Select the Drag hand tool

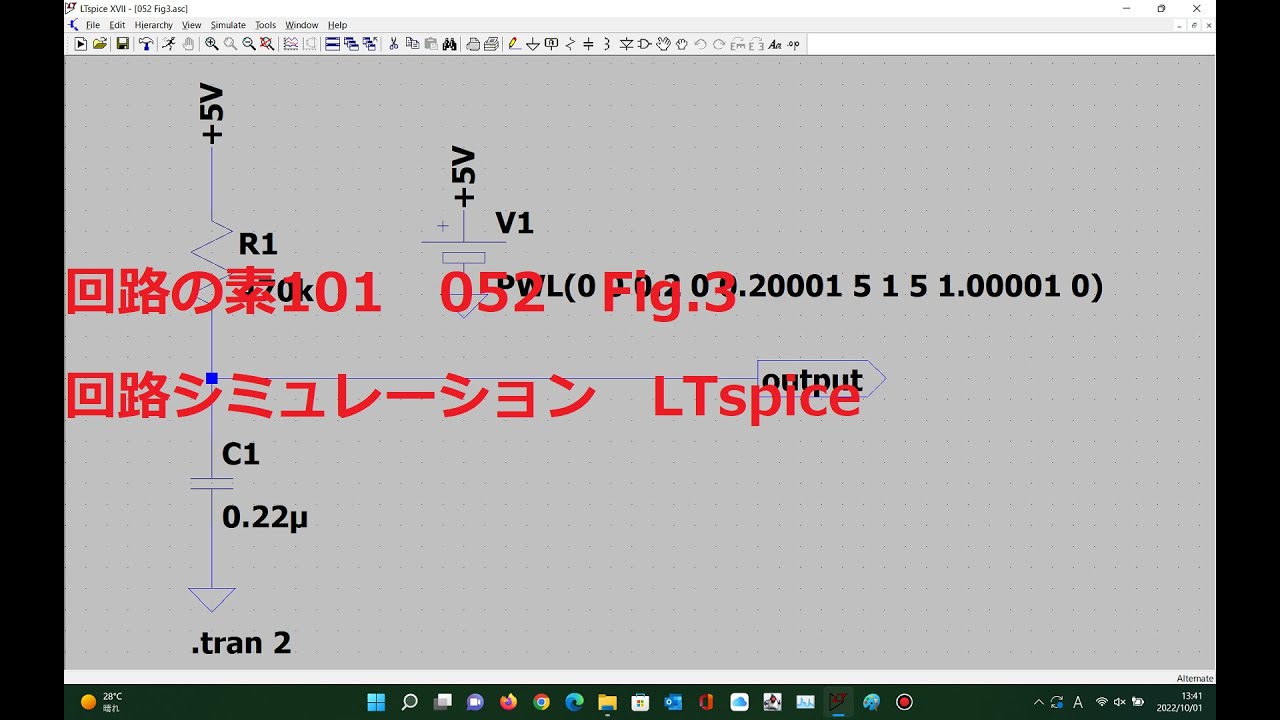click(x=681, y=44)
